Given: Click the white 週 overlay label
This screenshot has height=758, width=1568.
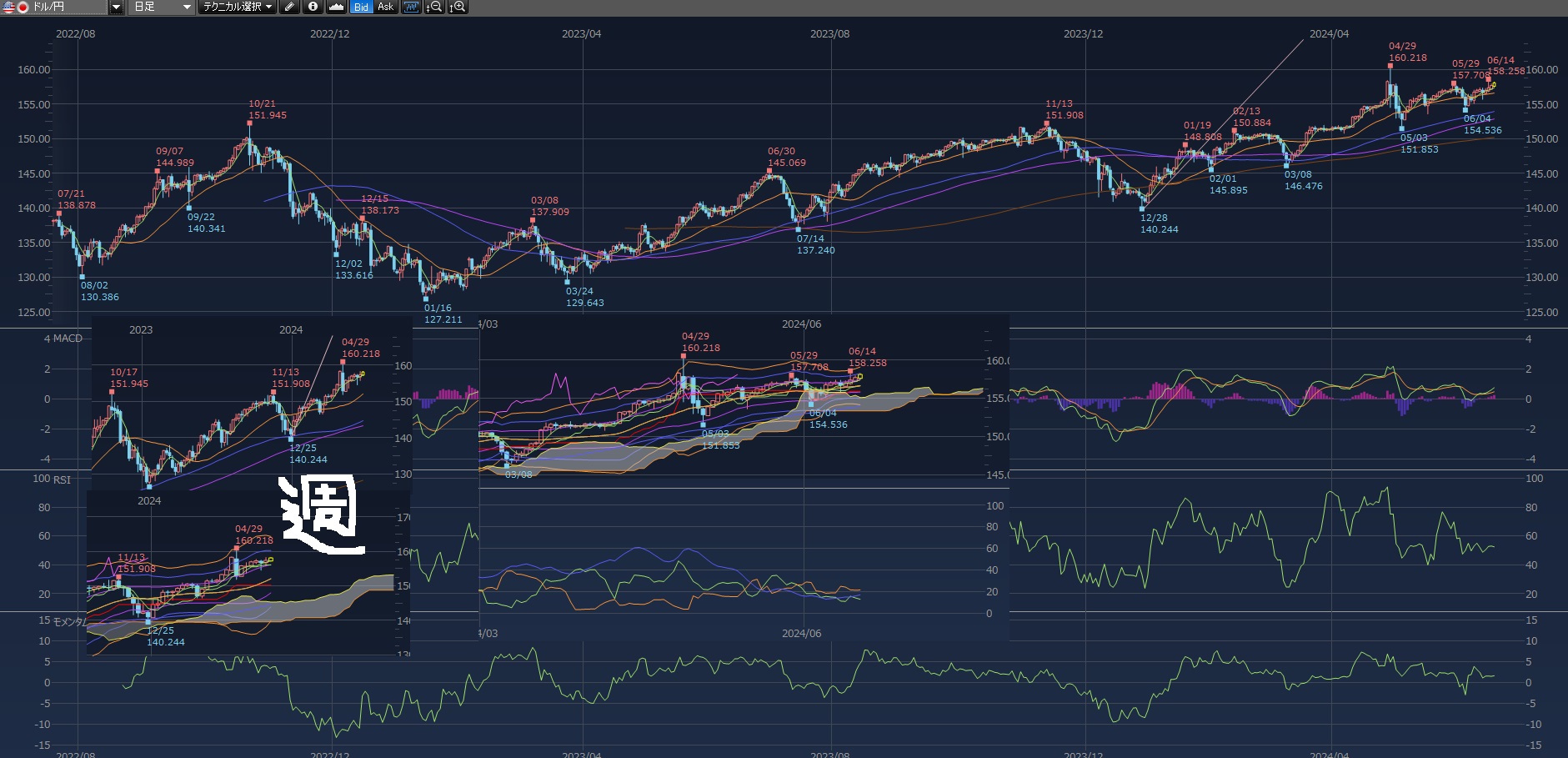Looking at the screenshot, I should coord(322,515).
